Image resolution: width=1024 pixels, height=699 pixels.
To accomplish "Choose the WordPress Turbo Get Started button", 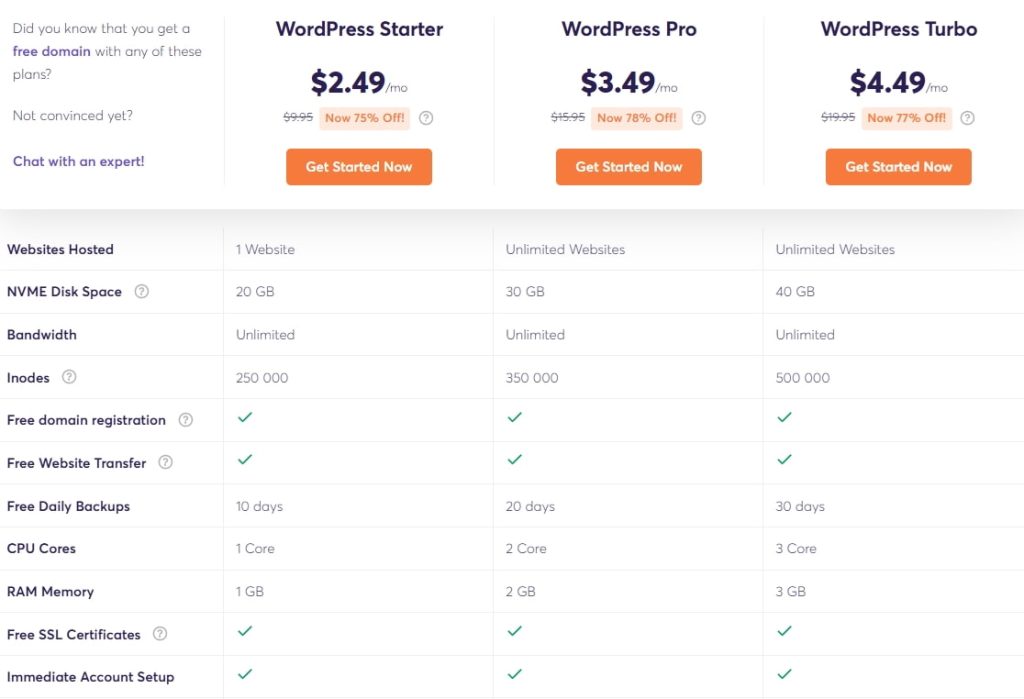I will click(898, 167).
